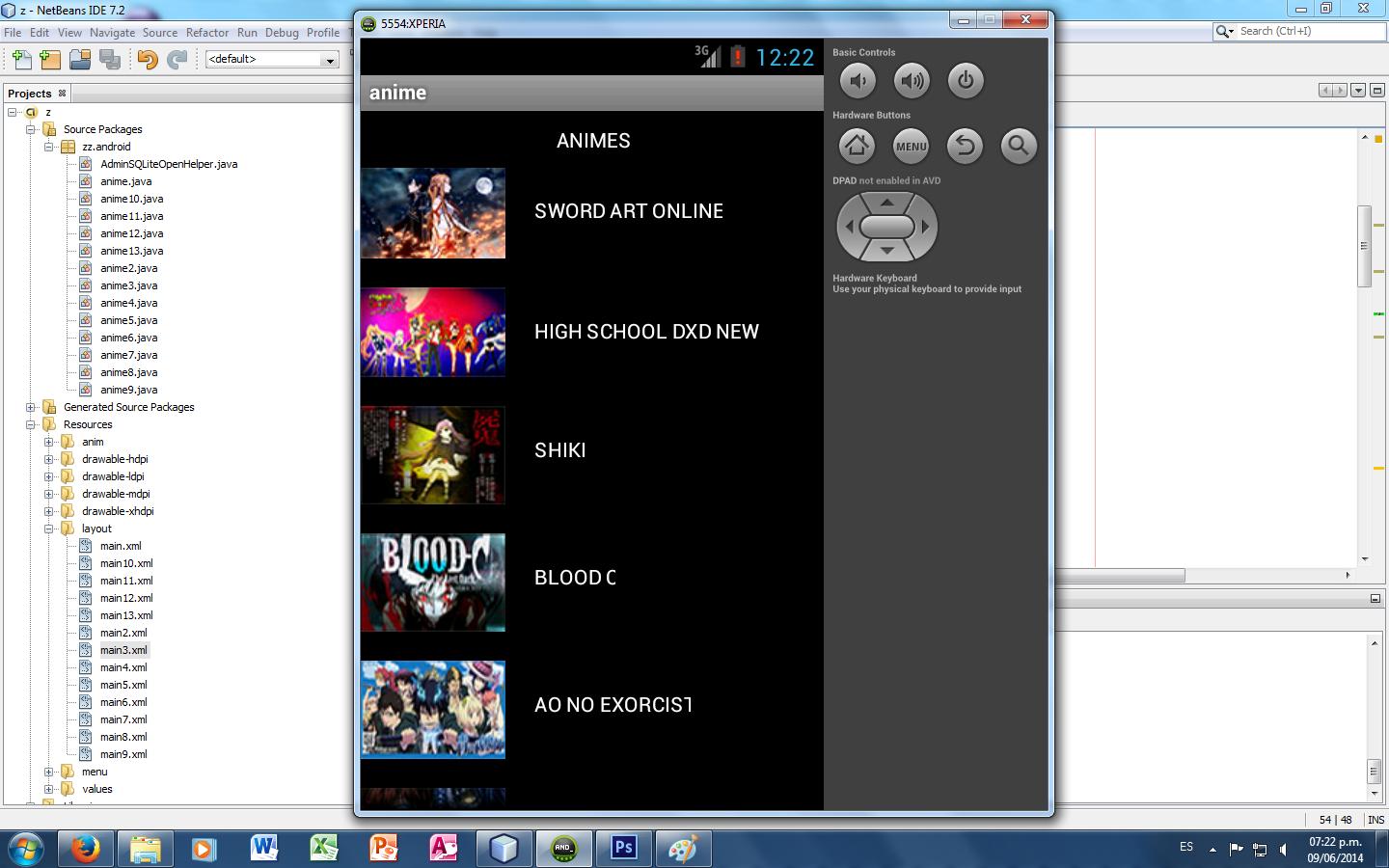Image resolution: width=1389 pixels, height=868 pixels.
Task: Open the <default> configuration dropdown
Action: tap(329, 60)
